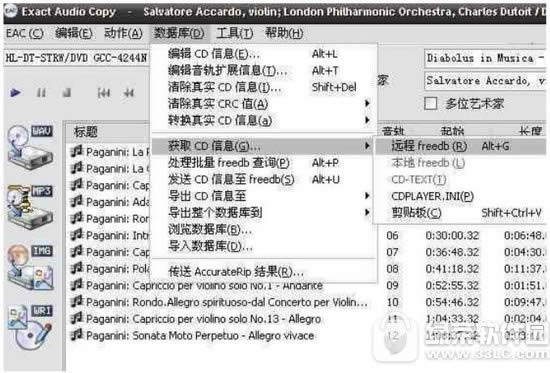Viewport: 550px width, 373px height.
Task: Start playback with the play button
Action: point(15,93)
